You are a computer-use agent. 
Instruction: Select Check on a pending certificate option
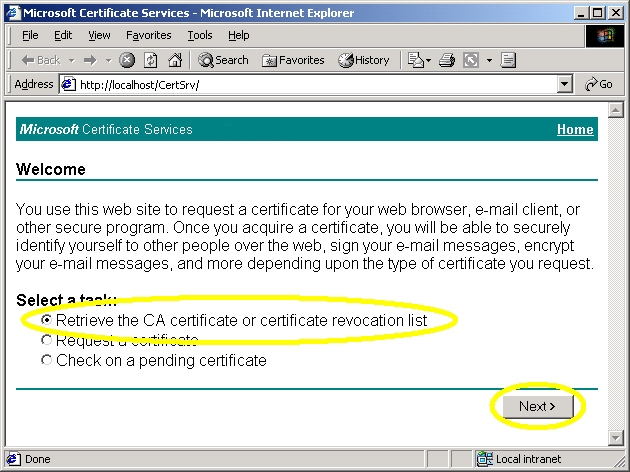[46, 360]
